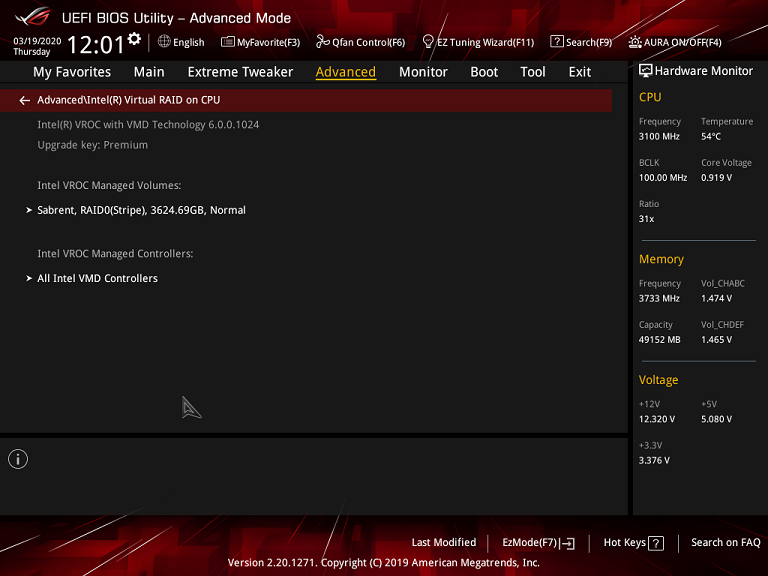Screen dimensions: 768x576
Task: Click the CPU temperature value 54°C
Action: (x=711, y=137)
